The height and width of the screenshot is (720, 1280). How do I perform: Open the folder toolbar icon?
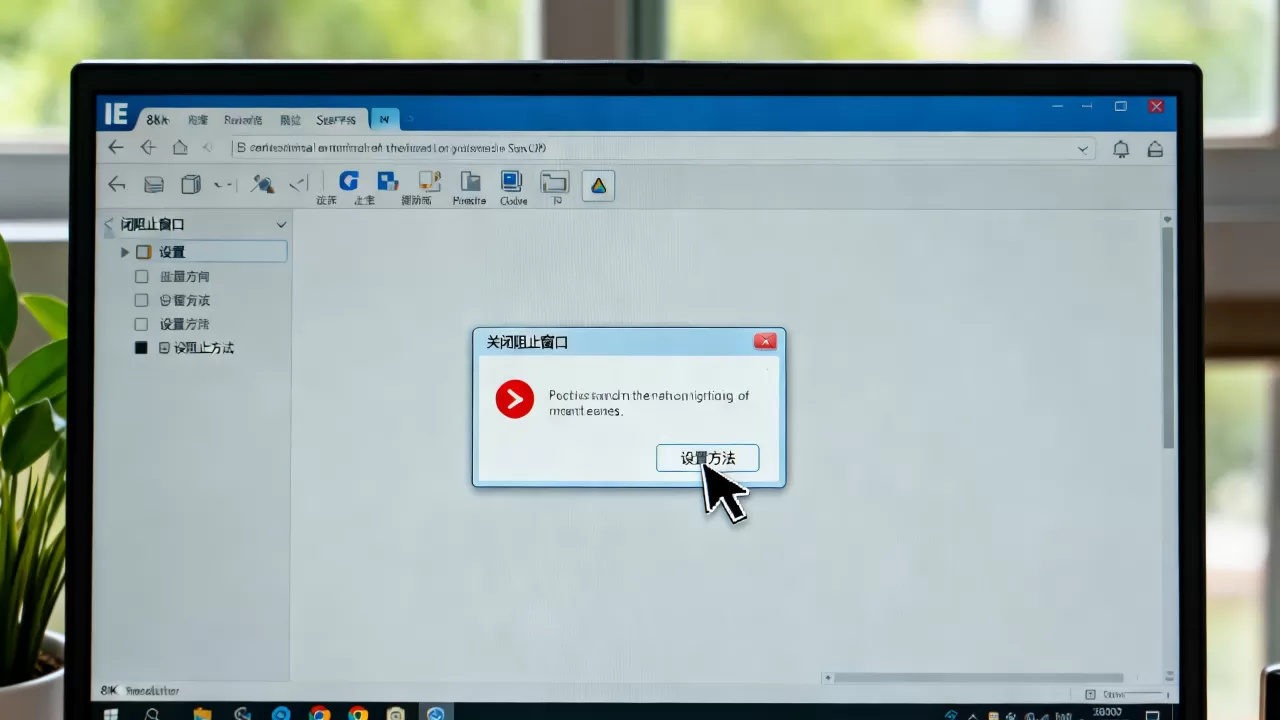(x=554, y=182)
